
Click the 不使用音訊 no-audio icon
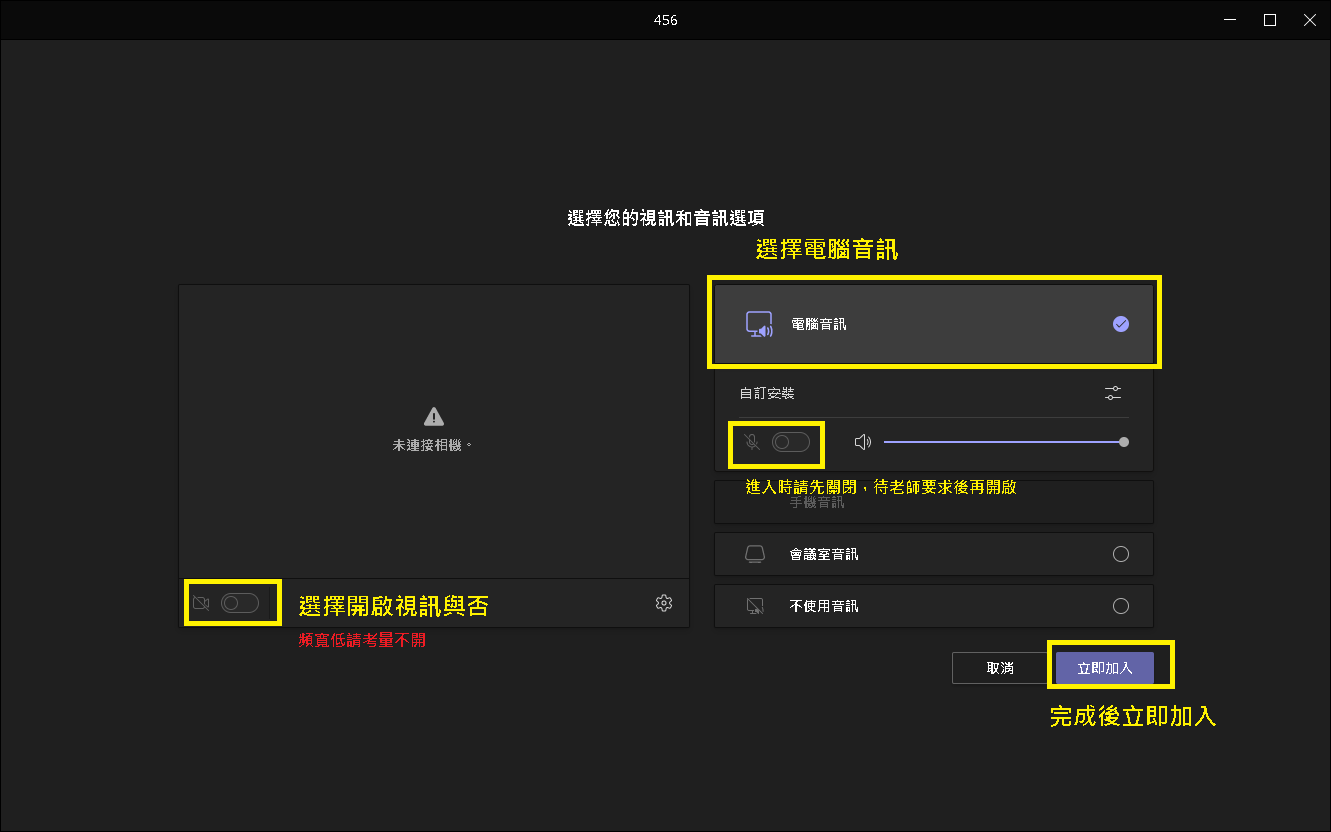coord(755,606)
